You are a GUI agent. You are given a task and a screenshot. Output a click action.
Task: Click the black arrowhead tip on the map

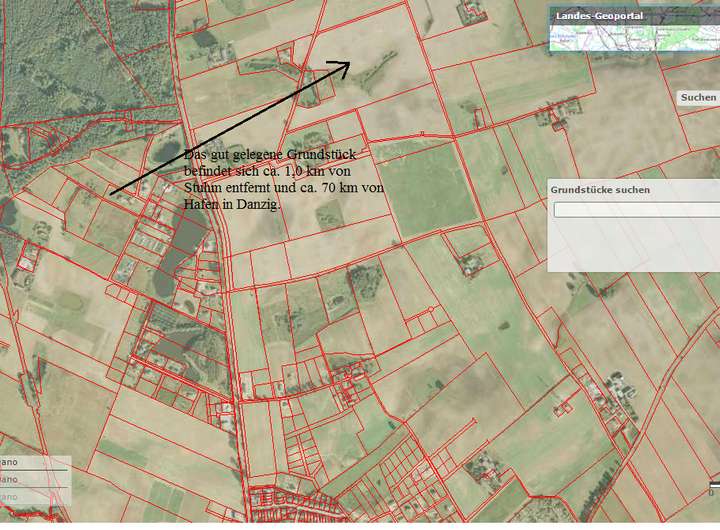point(347,64)
